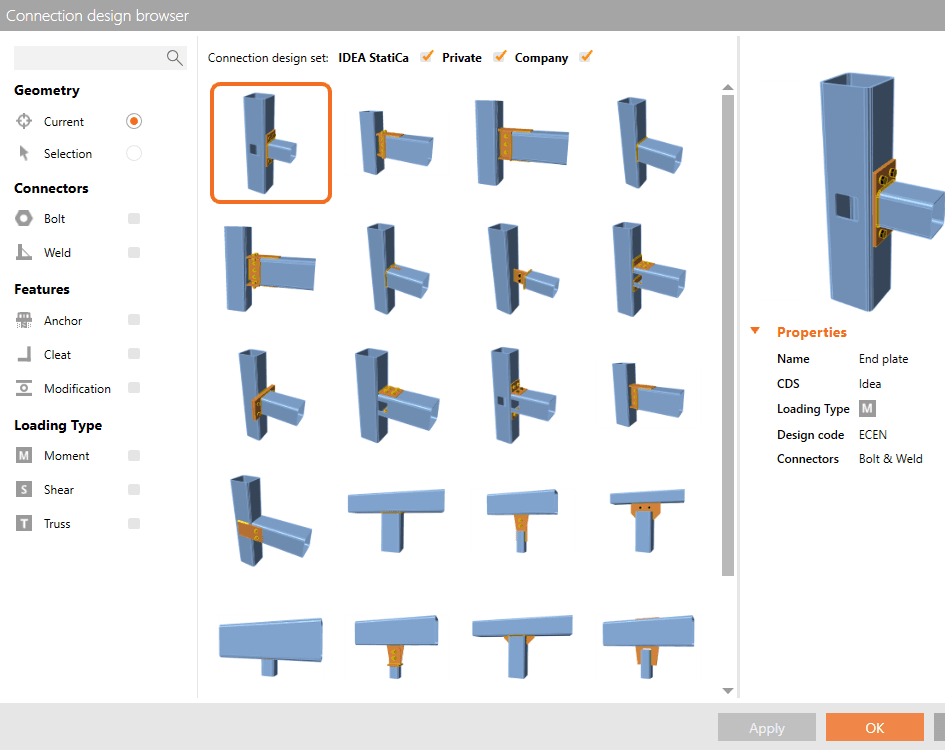Image resolution: width=945 pixels, height=751 pixels.
Task: Select first-row fourth welded connection thumbnail
Action: (x=649, y=143)
